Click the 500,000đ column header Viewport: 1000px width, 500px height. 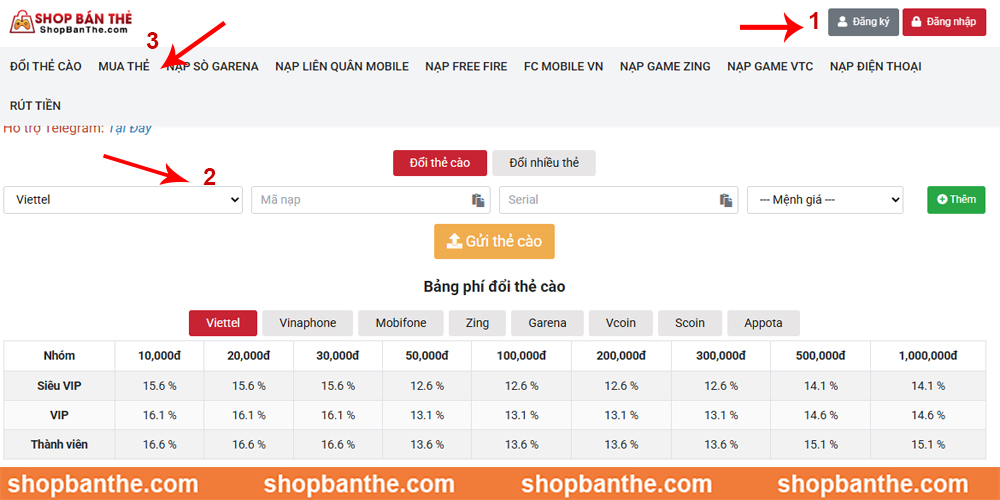[820, 356]
